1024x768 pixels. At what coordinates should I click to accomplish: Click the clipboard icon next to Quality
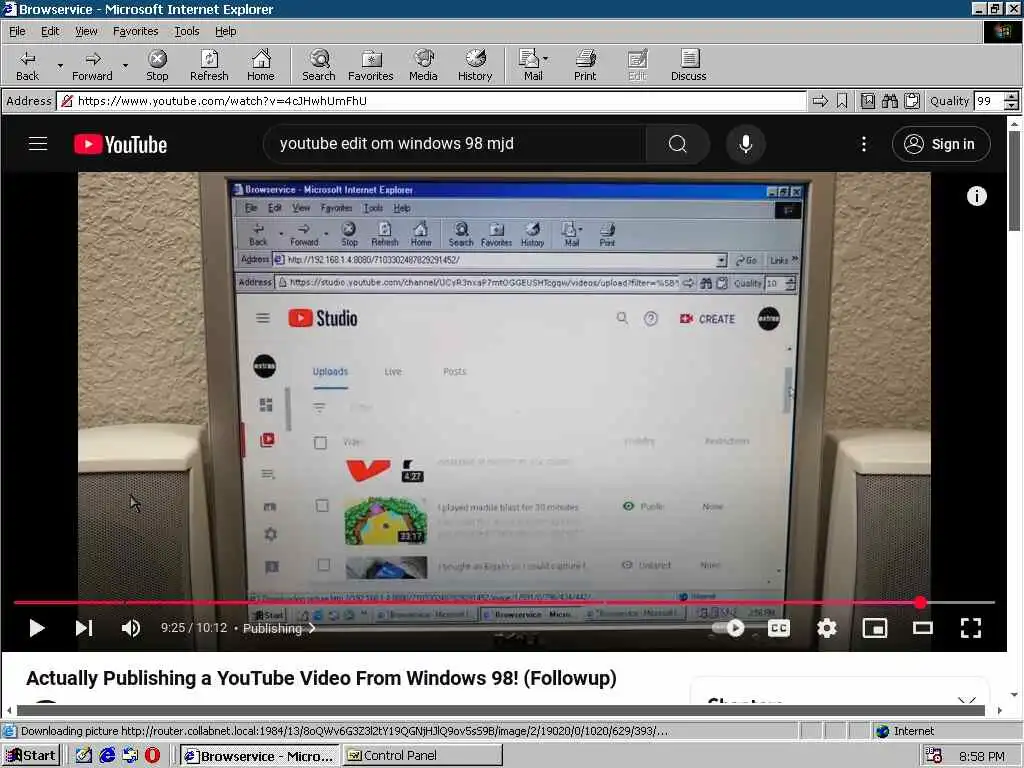[x=912, y=101]
